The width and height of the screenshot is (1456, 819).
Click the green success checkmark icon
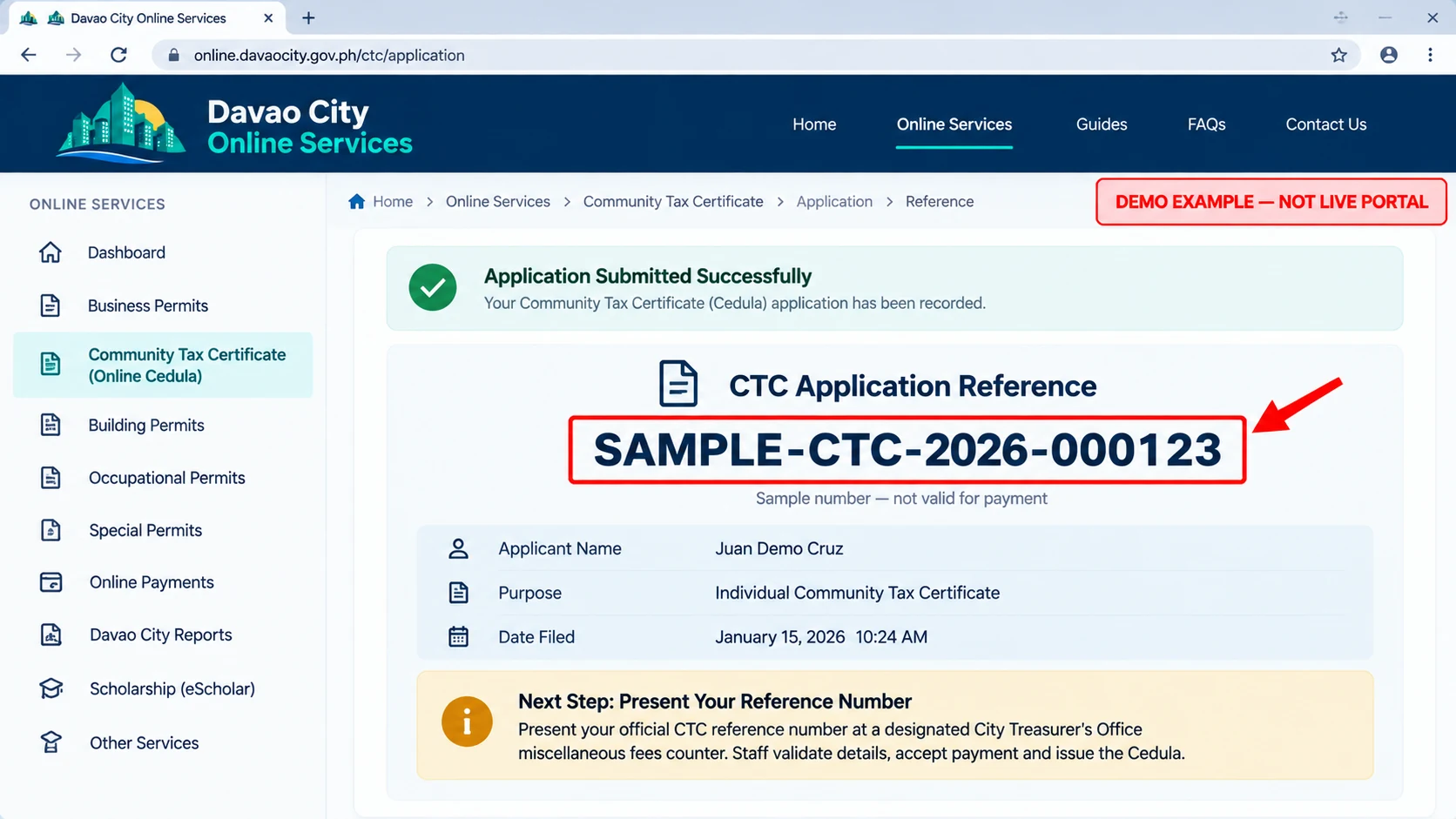pos(433,287)
